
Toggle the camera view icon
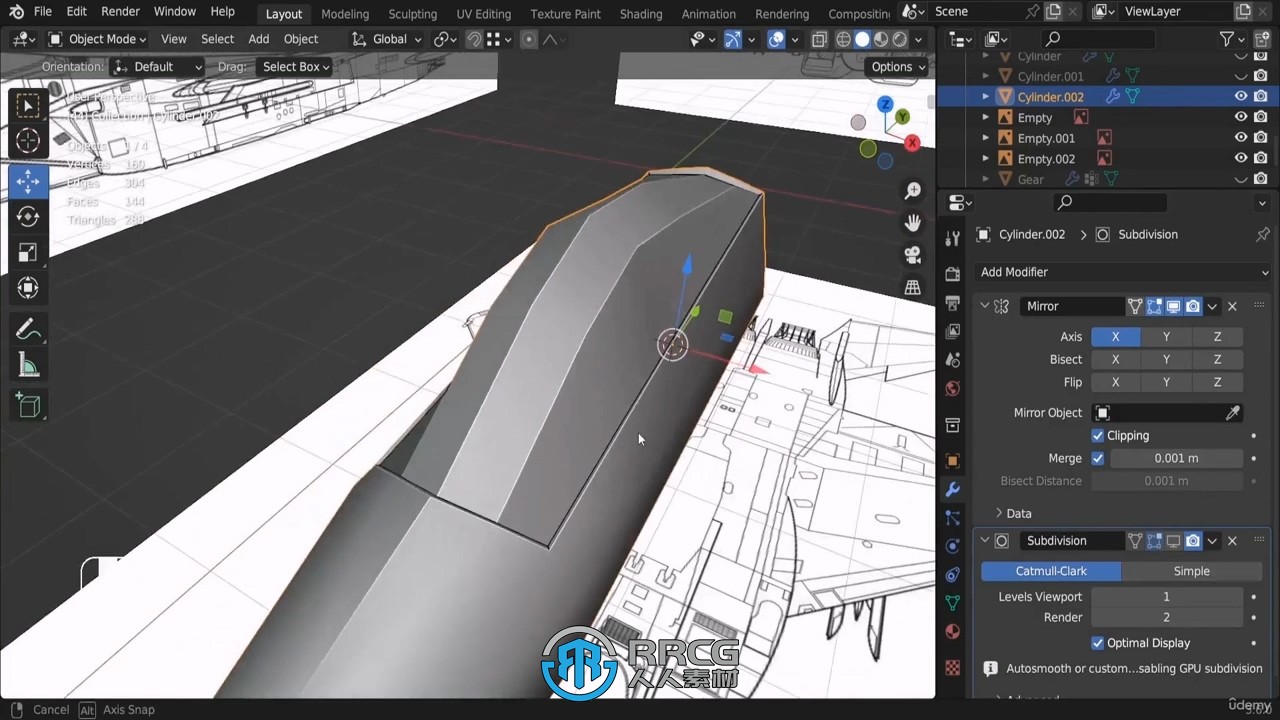[x=912, y=255]
